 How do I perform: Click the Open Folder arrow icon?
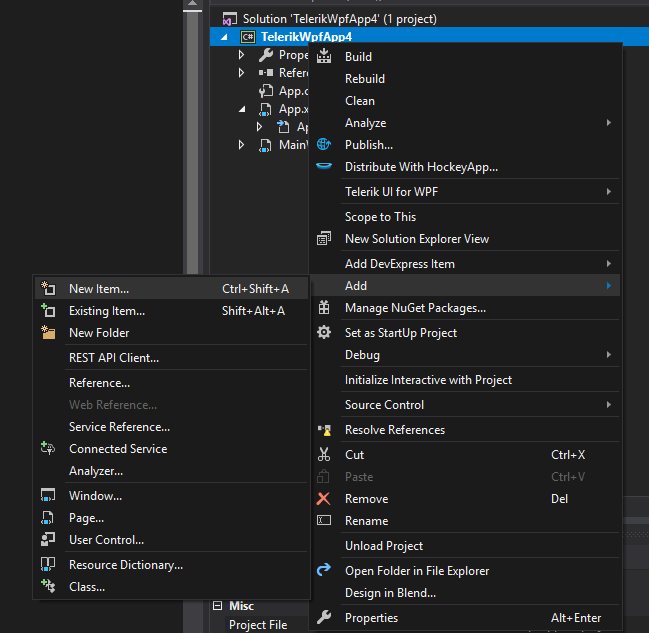coord(324,570)
